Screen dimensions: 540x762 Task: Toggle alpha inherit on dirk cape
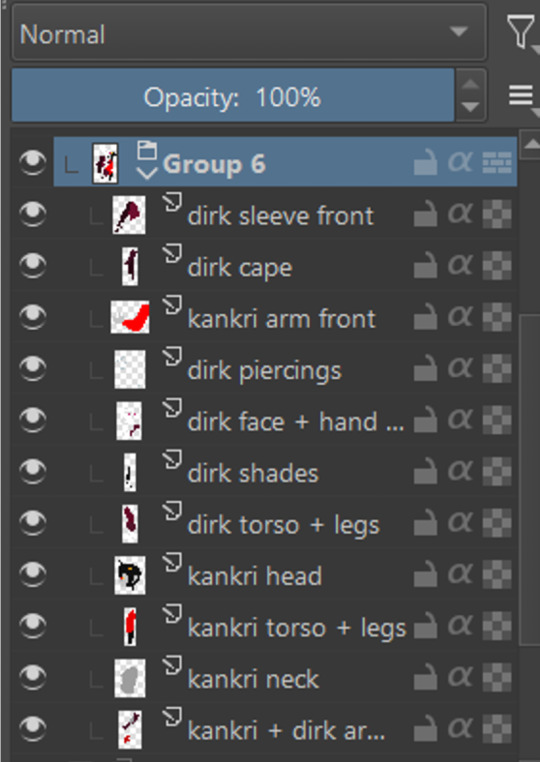tap(460, 265)
